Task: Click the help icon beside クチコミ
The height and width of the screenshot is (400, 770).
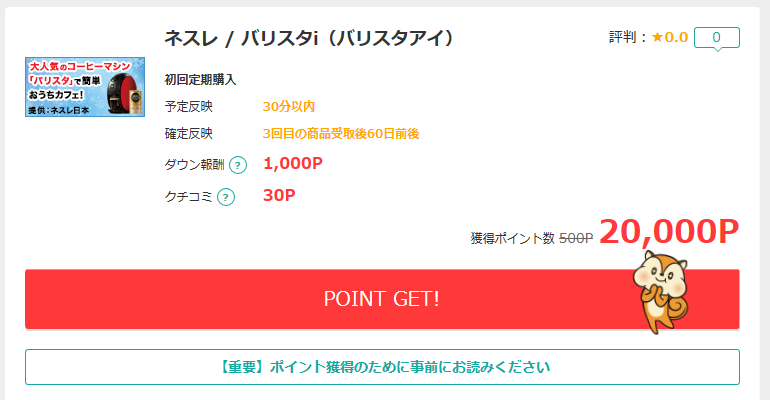Action: pos(226,197)
